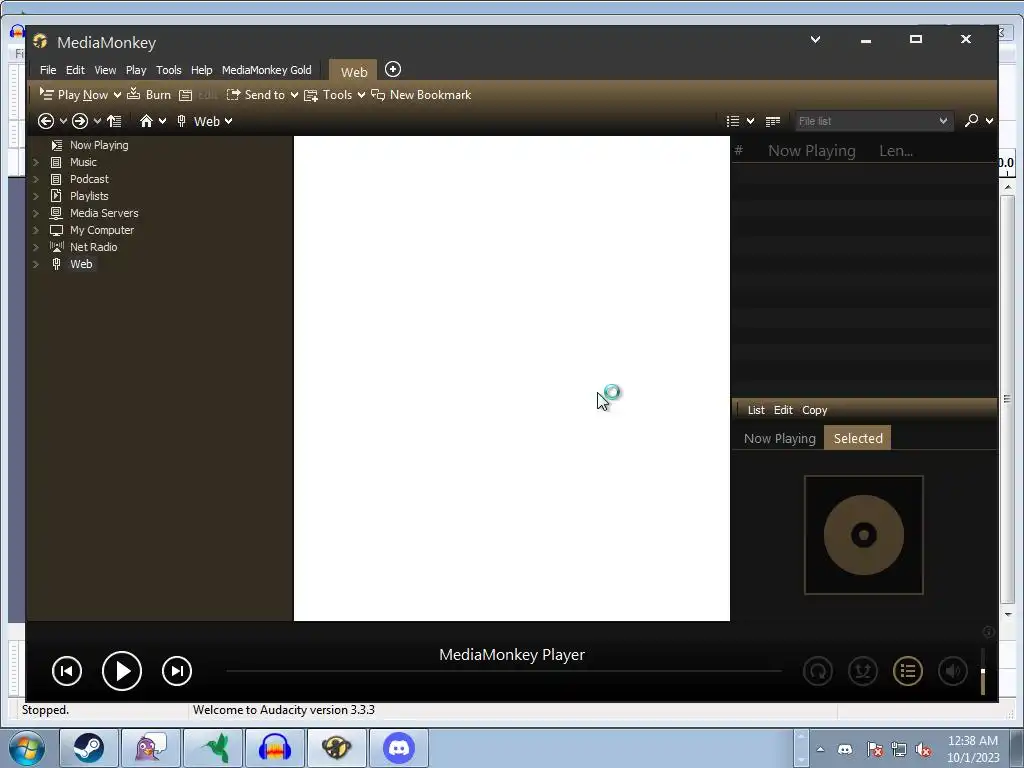Image resolution: width=1024 pixels, height=768 pixels.
Task: Add a new tab with plus icon
Action: 392,69
